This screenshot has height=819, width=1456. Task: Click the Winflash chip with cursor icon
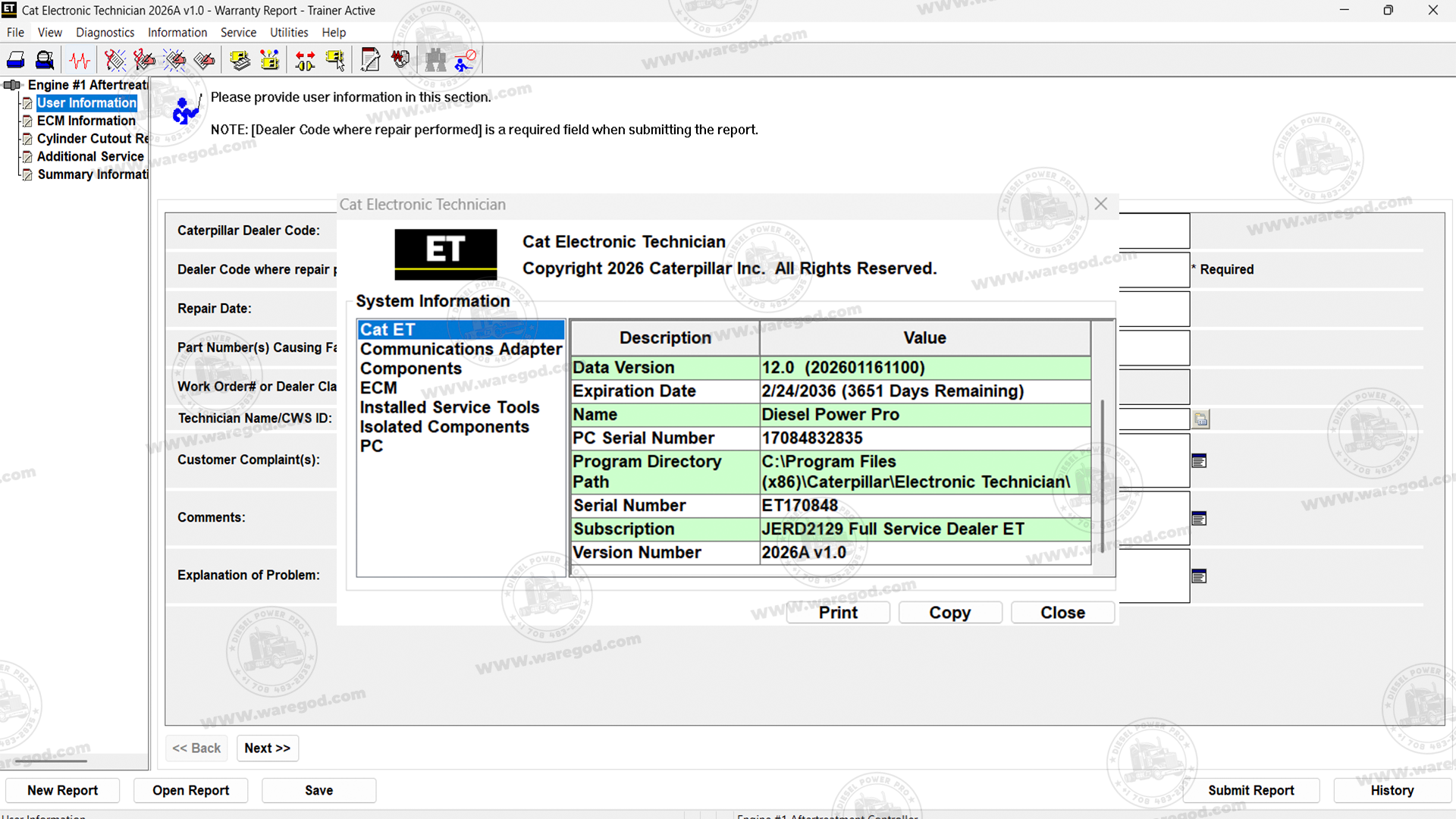click(335, 60)
